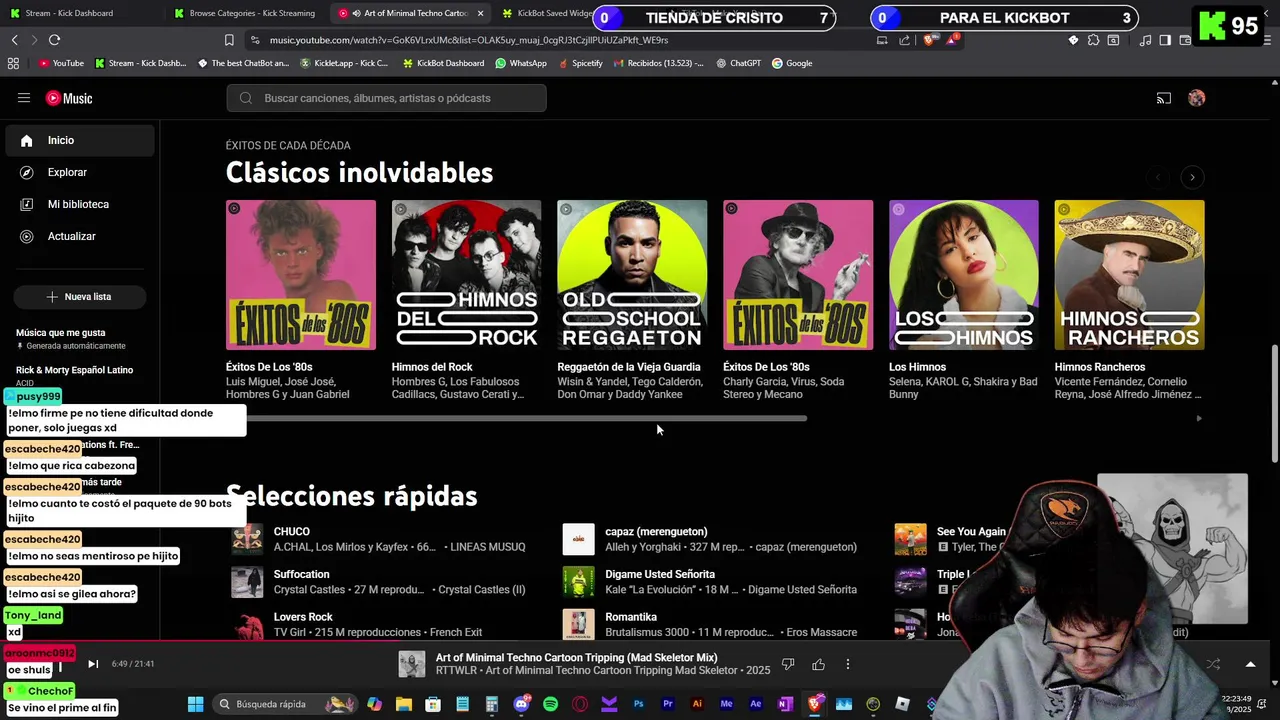Dislike the current song

(788, 664)
